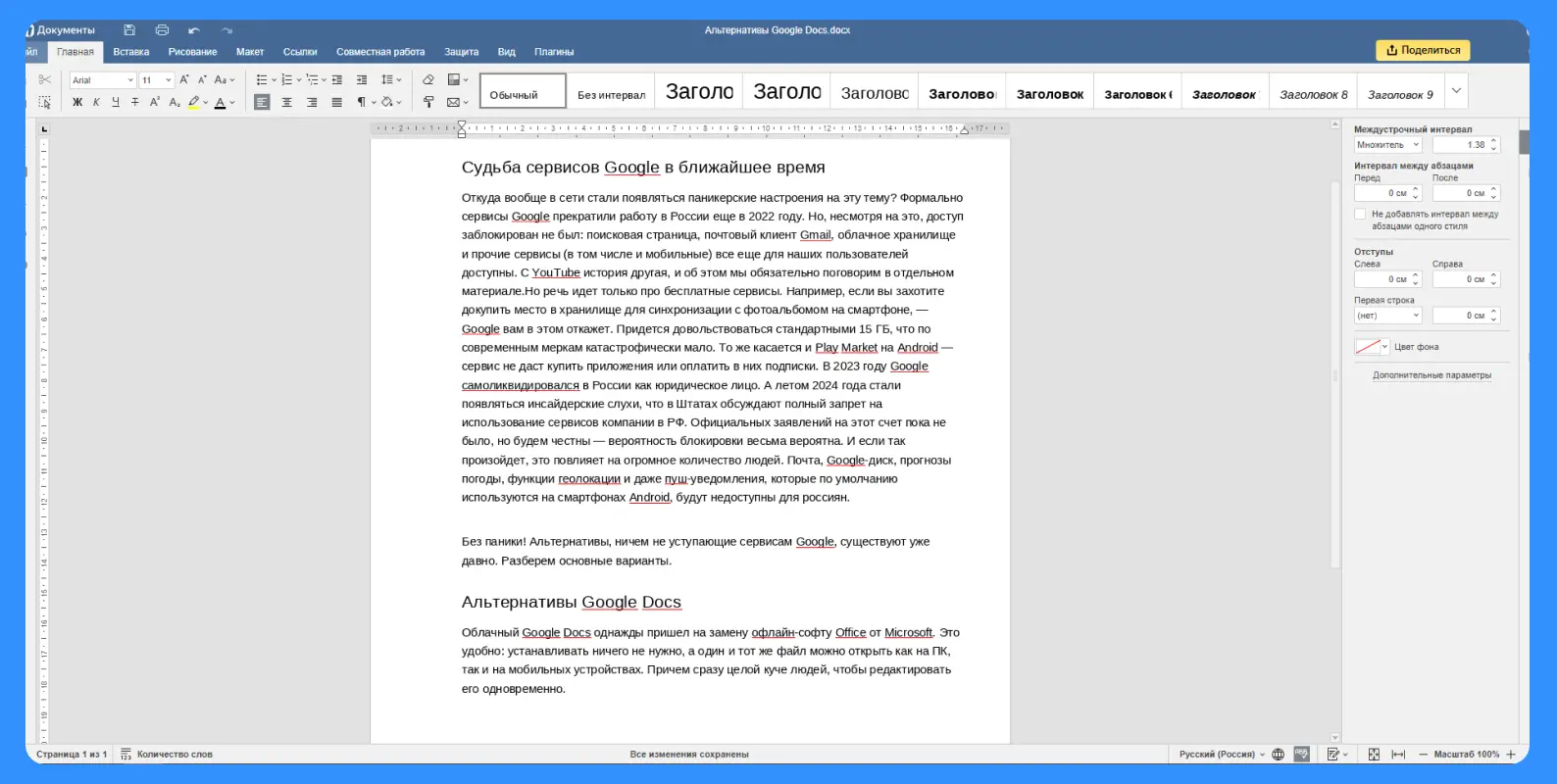This screenshot has height=784, width=1557.
Task: Click Количество слов in status bar
Action: click(x=166, y=754)
